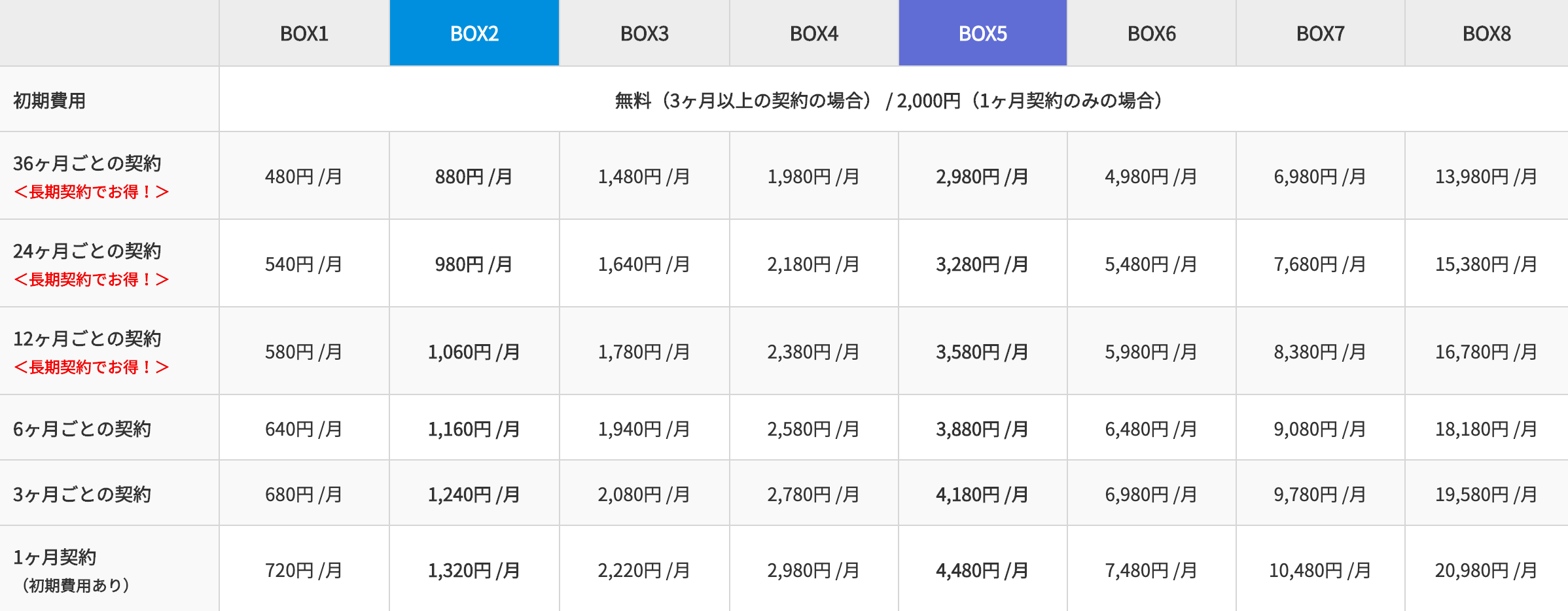Select the 12ヶ月ごとの契約 row label
Image resolution: width=1568 pixels, height=611 pixels.
pos(87,339)
